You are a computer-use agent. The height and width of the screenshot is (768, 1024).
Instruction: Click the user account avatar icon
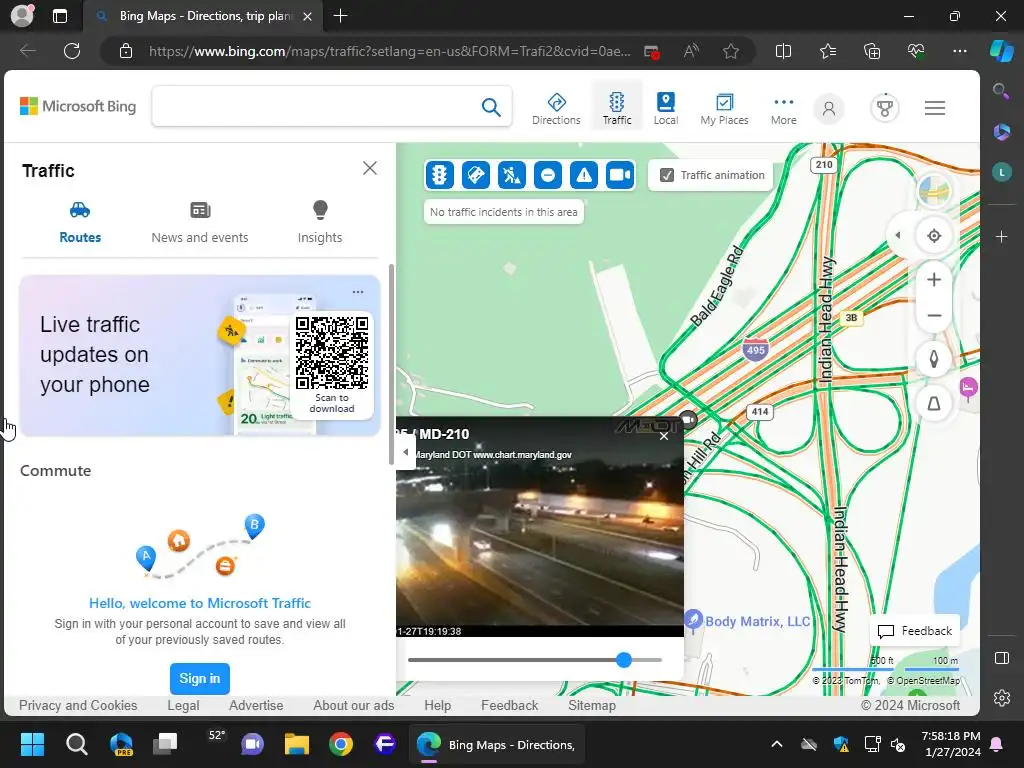829,108
